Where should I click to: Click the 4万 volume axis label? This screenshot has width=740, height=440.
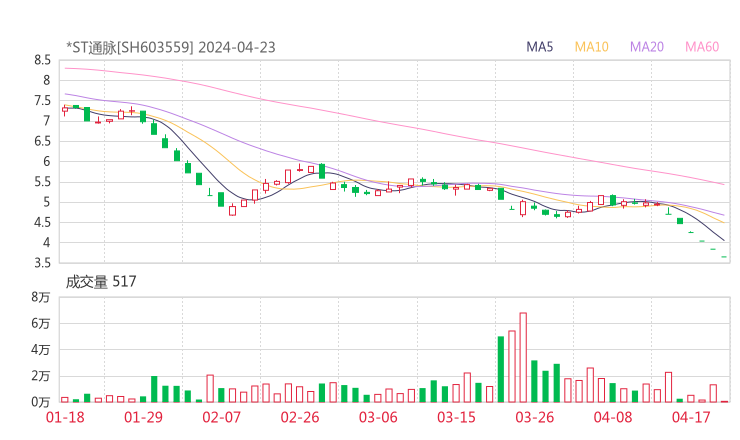coord(41,350)
